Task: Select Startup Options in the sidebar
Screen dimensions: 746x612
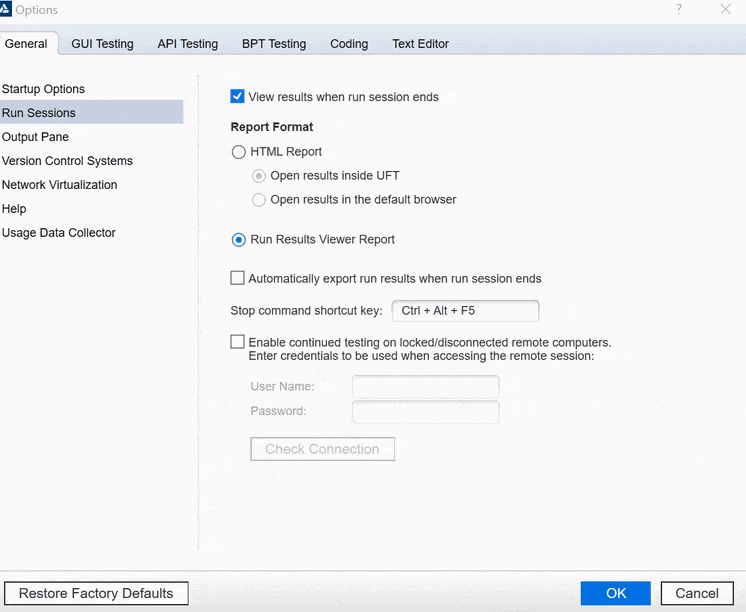Action: coord(44,89)
